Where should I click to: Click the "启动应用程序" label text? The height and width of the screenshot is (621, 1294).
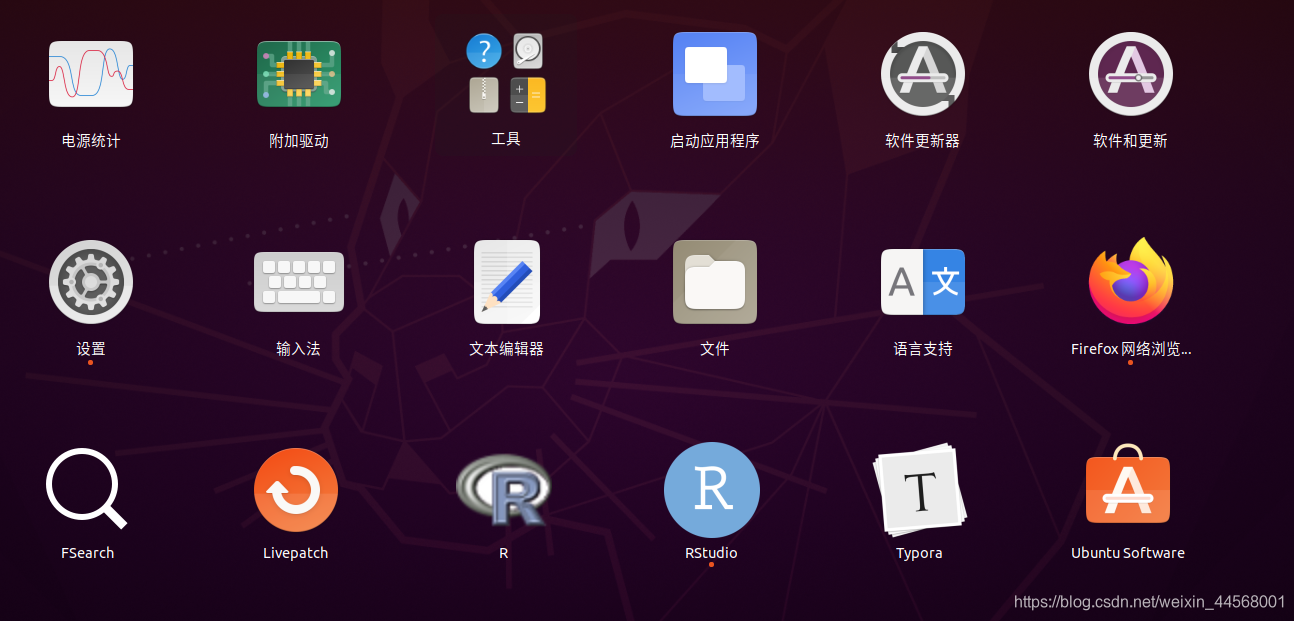pos(715,141)
